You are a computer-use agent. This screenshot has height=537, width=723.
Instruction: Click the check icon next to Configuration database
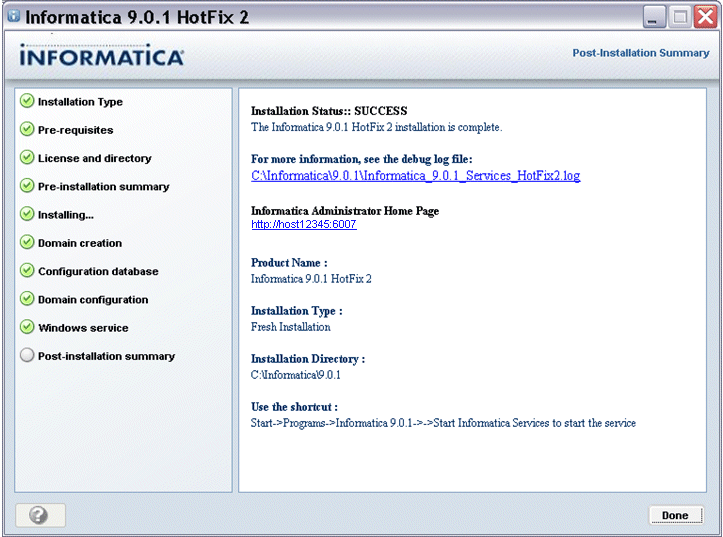pos(27,271)
